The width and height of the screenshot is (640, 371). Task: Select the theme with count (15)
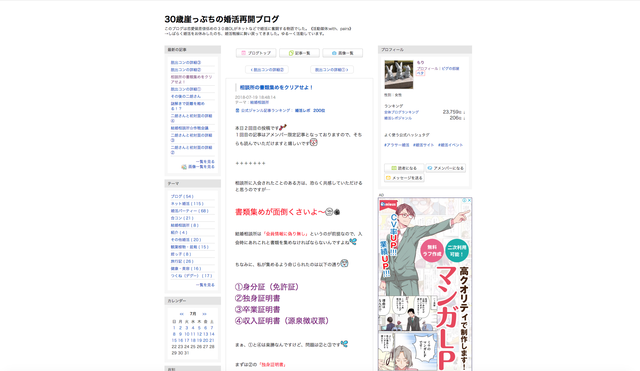[x=189, y=247]
